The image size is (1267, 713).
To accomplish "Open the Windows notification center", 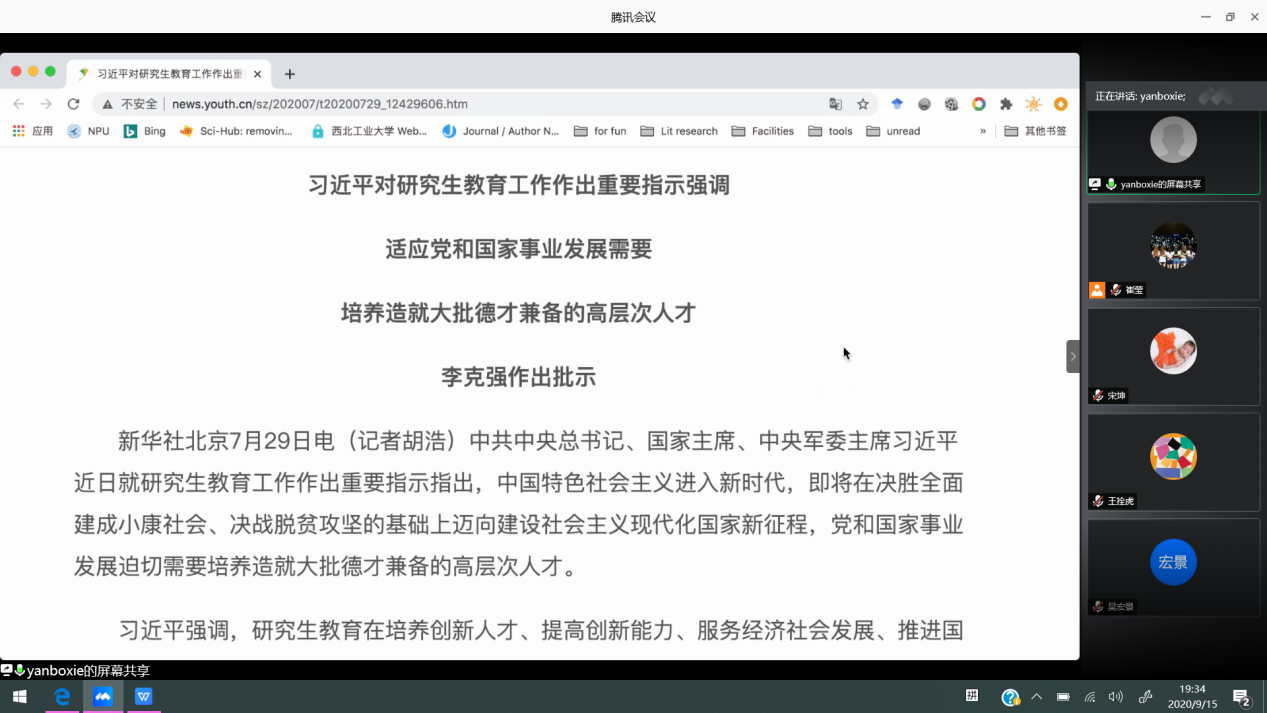I will [1242, 697].
